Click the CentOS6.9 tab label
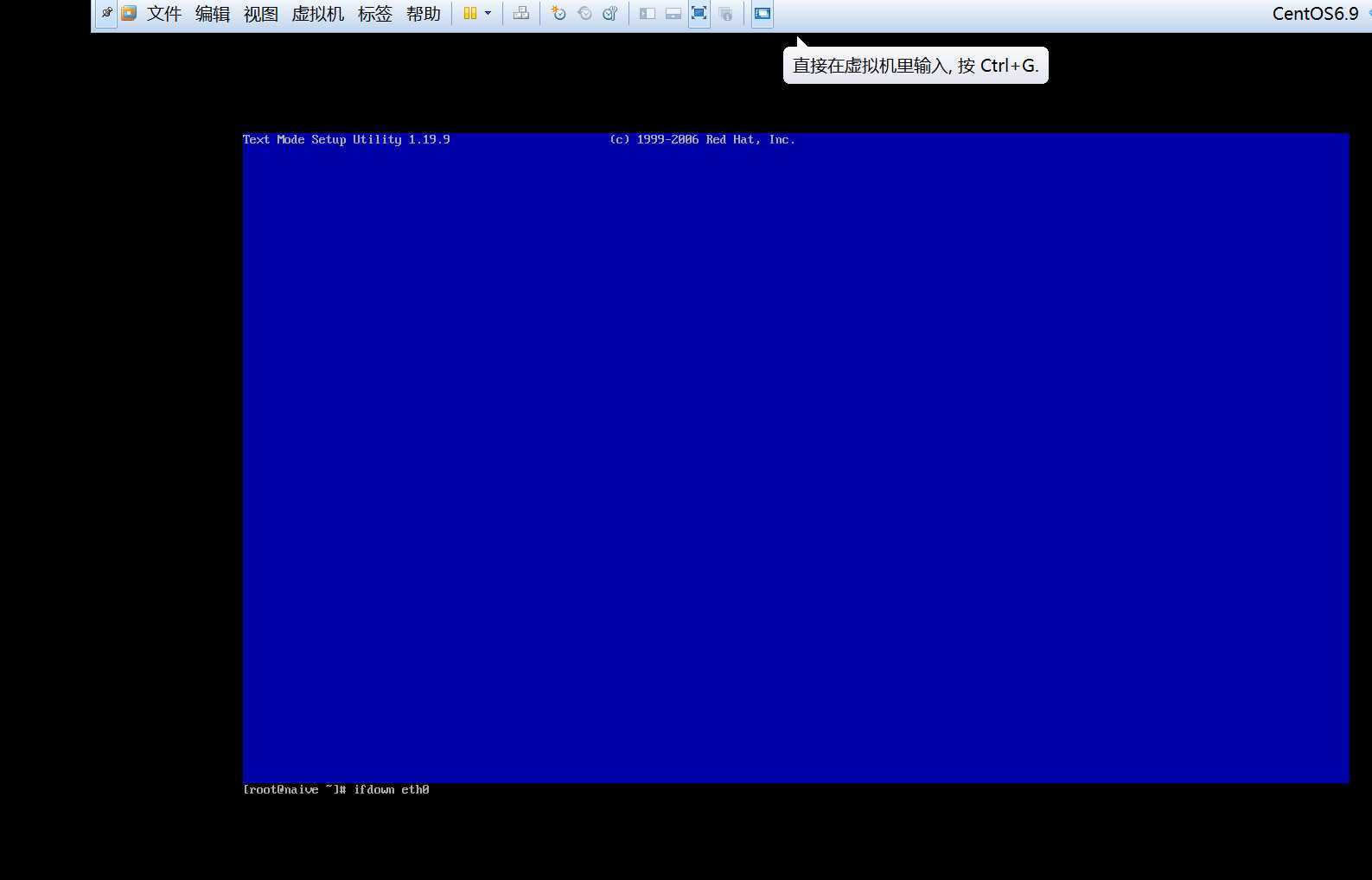1372x880 pixels. [1315, 14]
